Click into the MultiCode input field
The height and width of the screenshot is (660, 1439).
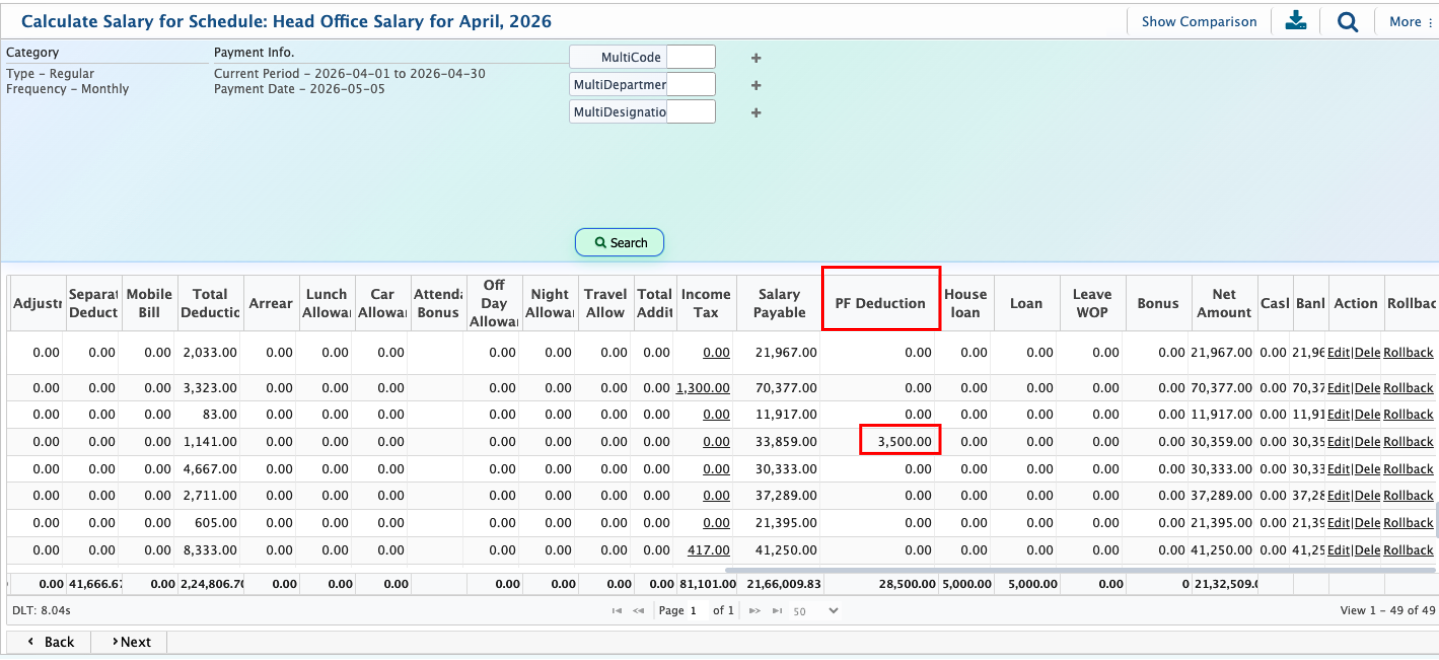pyautogui.click(x=690, y=58)
